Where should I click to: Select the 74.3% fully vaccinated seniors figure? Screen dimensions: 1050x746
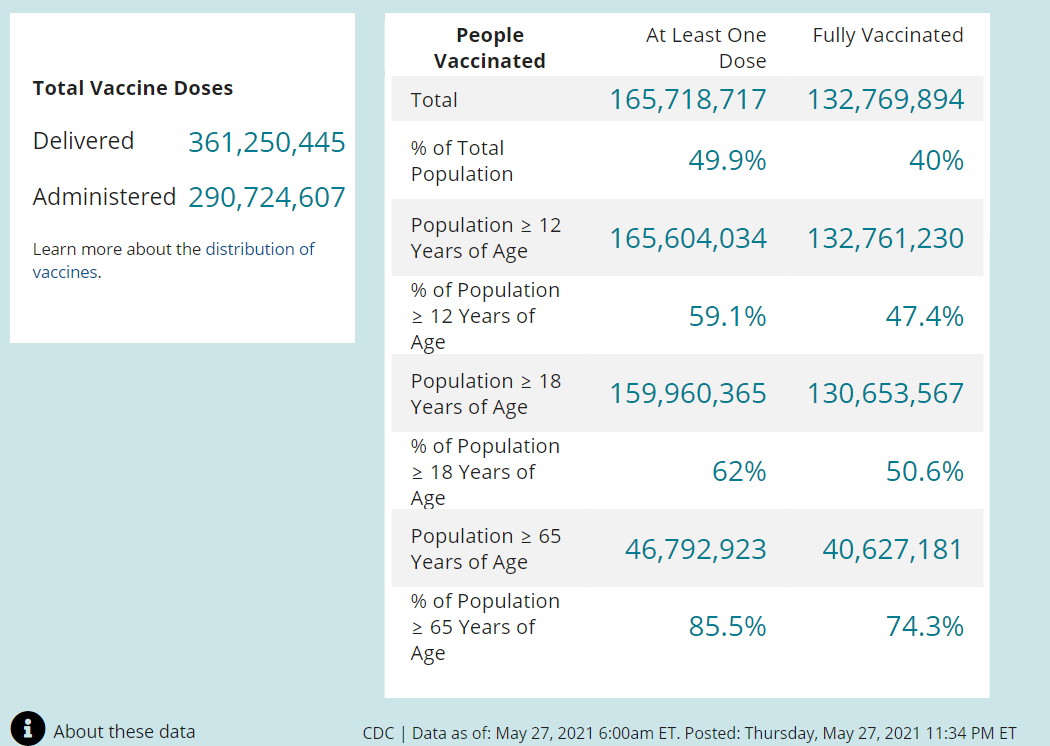924,626
